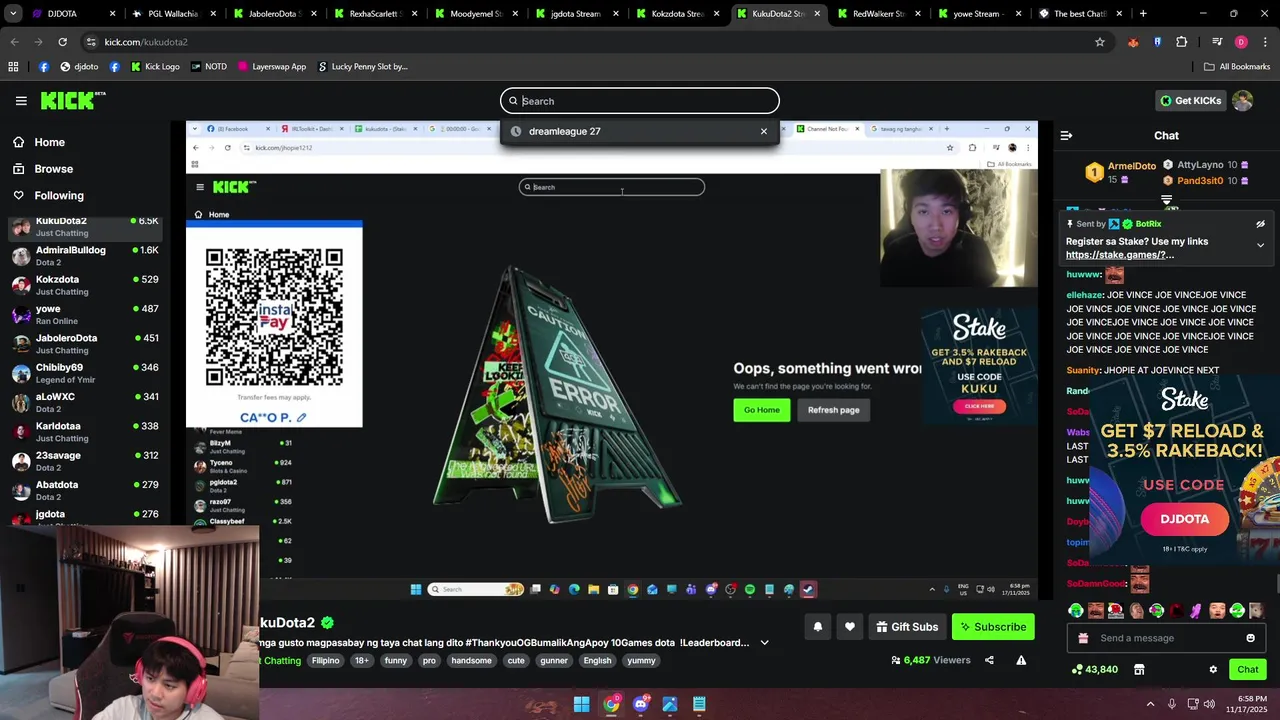Open the Layerswap App bookmark
Viewport: 1280px width, 720px height.
tap(271, 67)
